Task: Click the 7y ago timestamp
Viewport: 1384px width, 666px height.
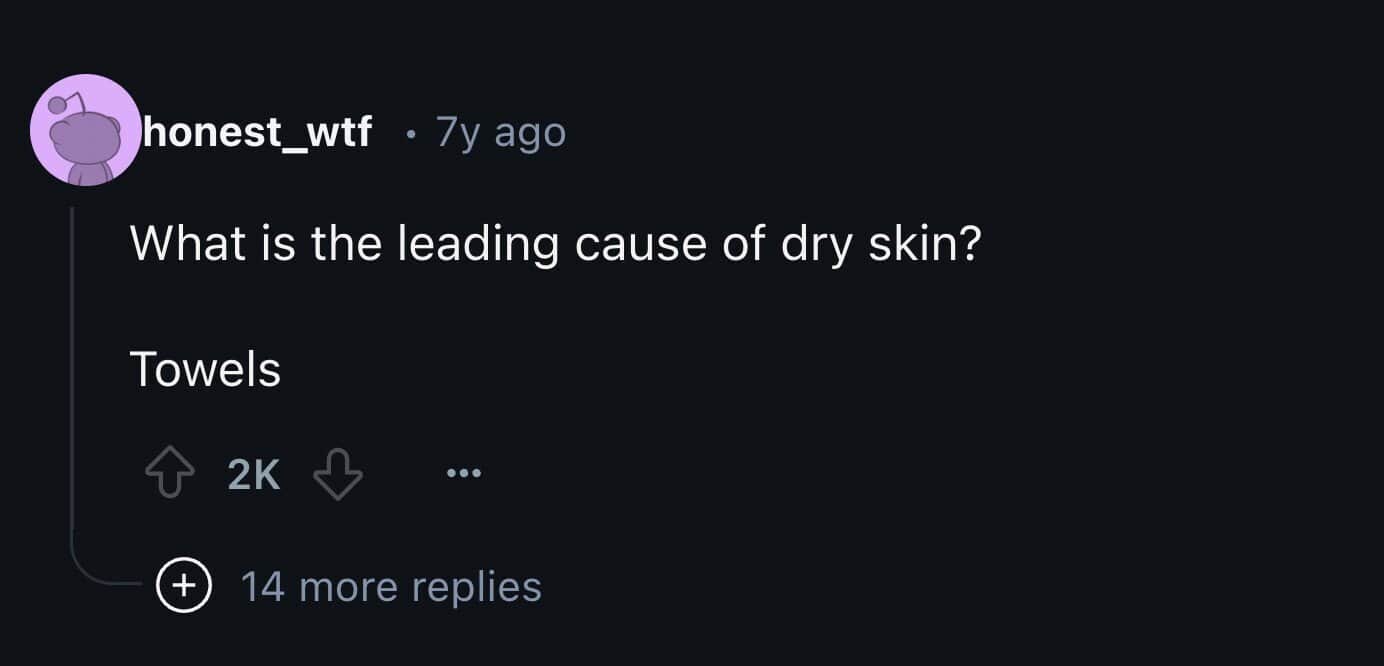Action: click(499, 131)
